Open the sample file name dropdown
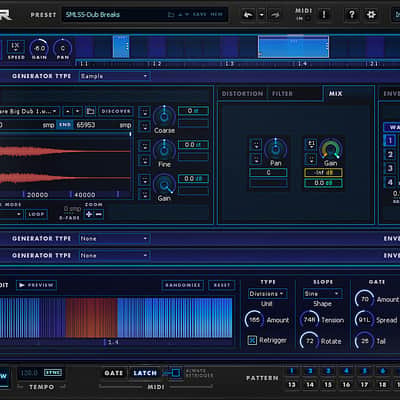The width and height of the screenshot is (400, 400). 30,111
